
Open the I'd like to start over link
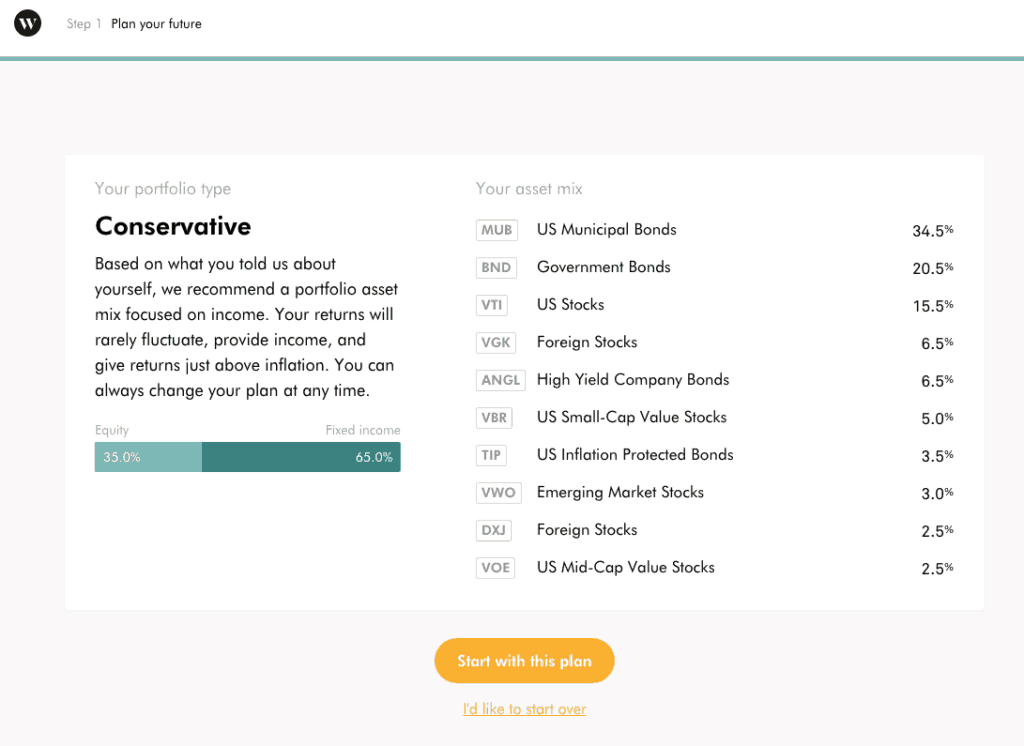(x=524, y=708)
